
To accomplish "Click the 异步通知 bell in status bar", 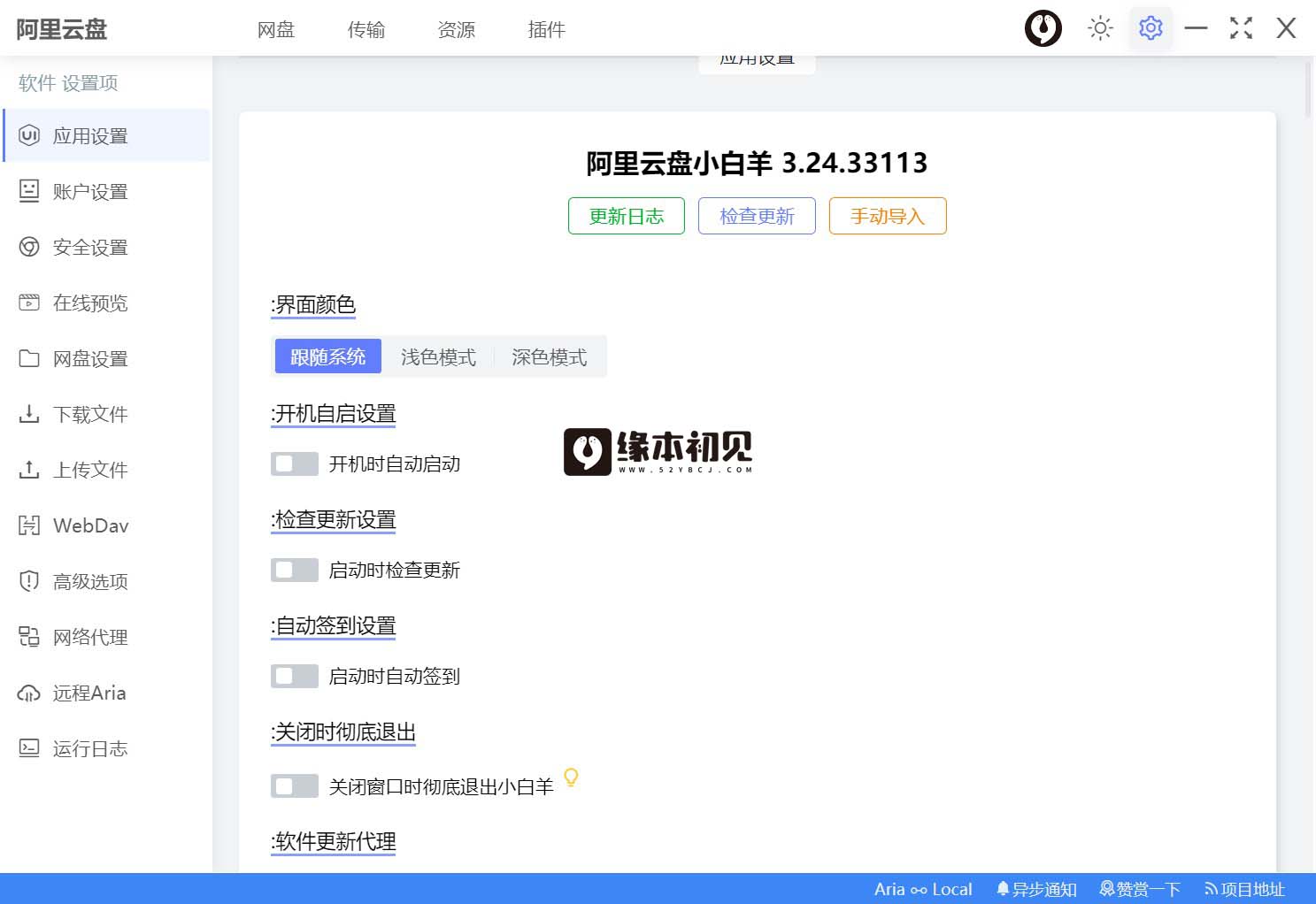I will tap(1036, 889).
